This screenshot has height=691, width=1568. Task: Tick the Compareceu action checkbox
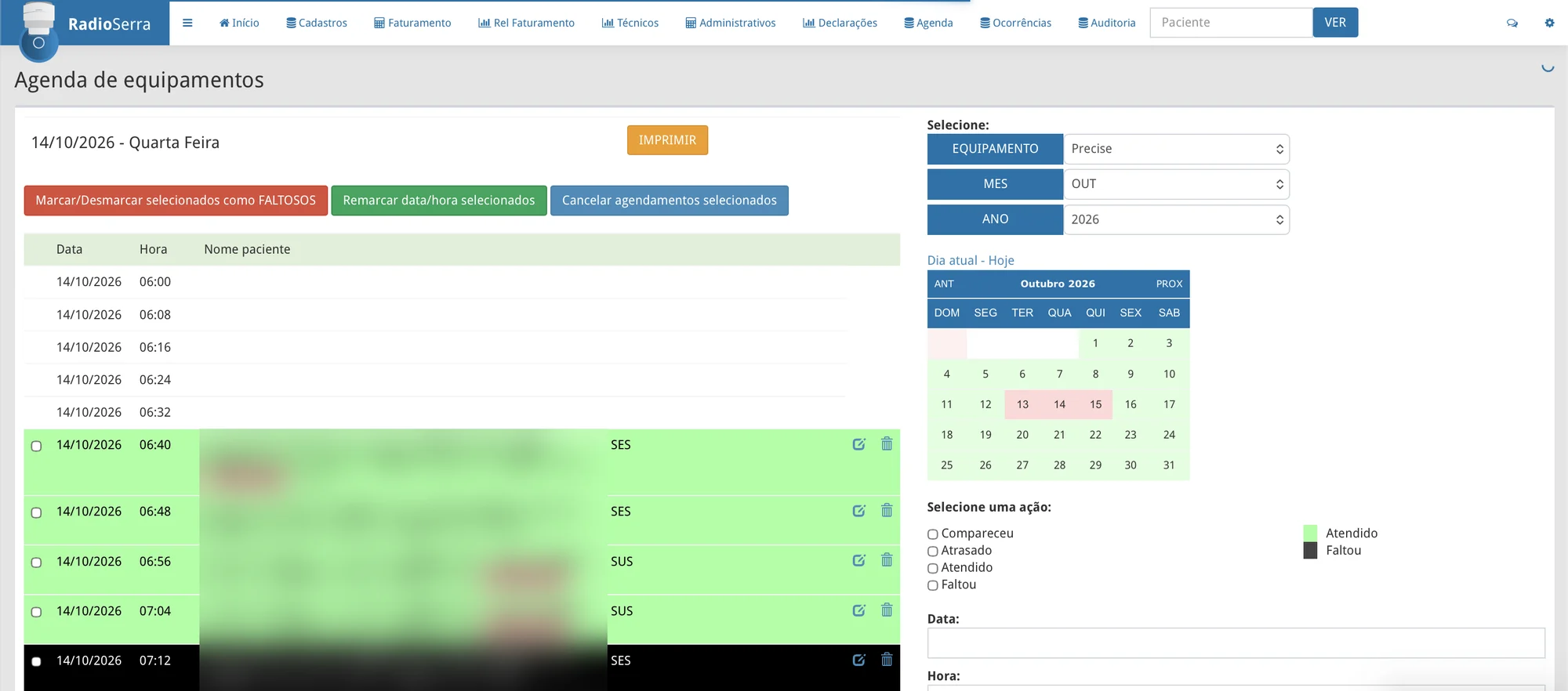click(x=933, y=534)
